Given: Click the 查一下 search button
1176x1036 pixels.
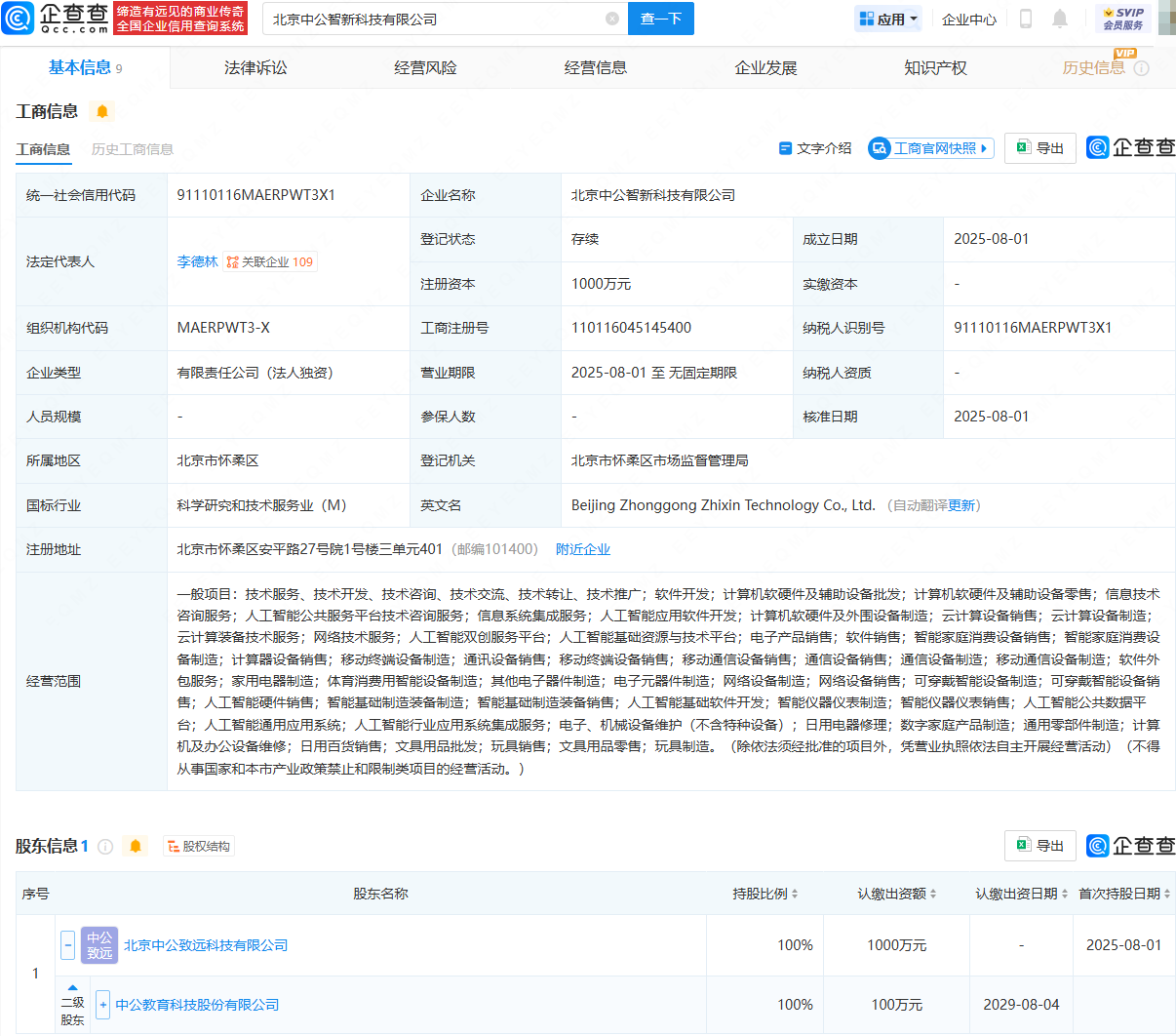Looking at the screenshot, I should pyautogui.click(x=660, y=19).
